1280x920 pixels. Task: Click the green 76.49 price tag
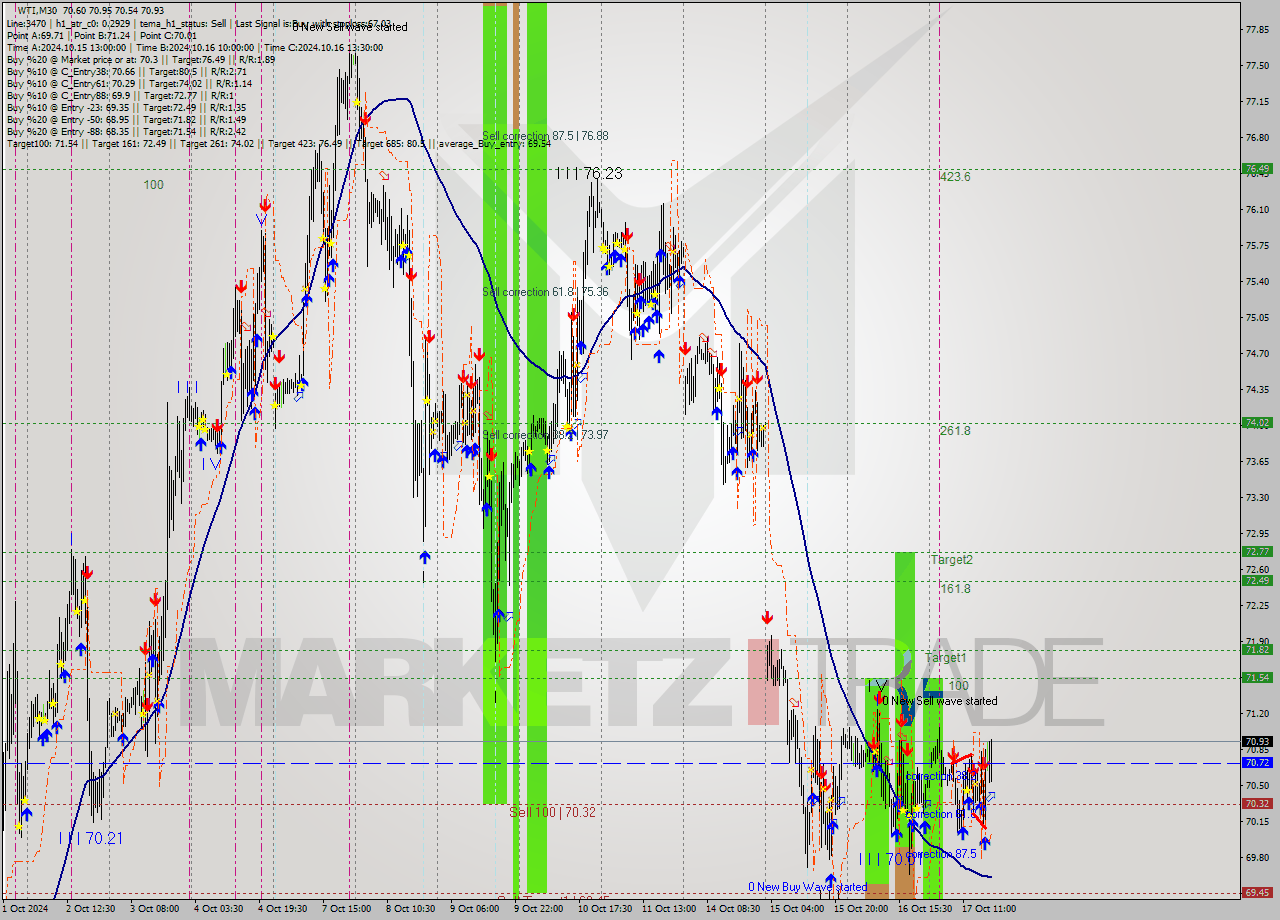(x=1257, y=169)
